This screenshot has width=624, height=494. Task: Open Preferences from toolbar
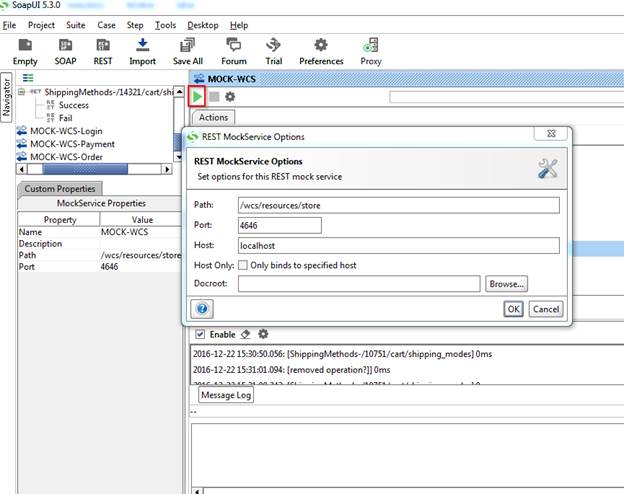[x=321, y=52]
